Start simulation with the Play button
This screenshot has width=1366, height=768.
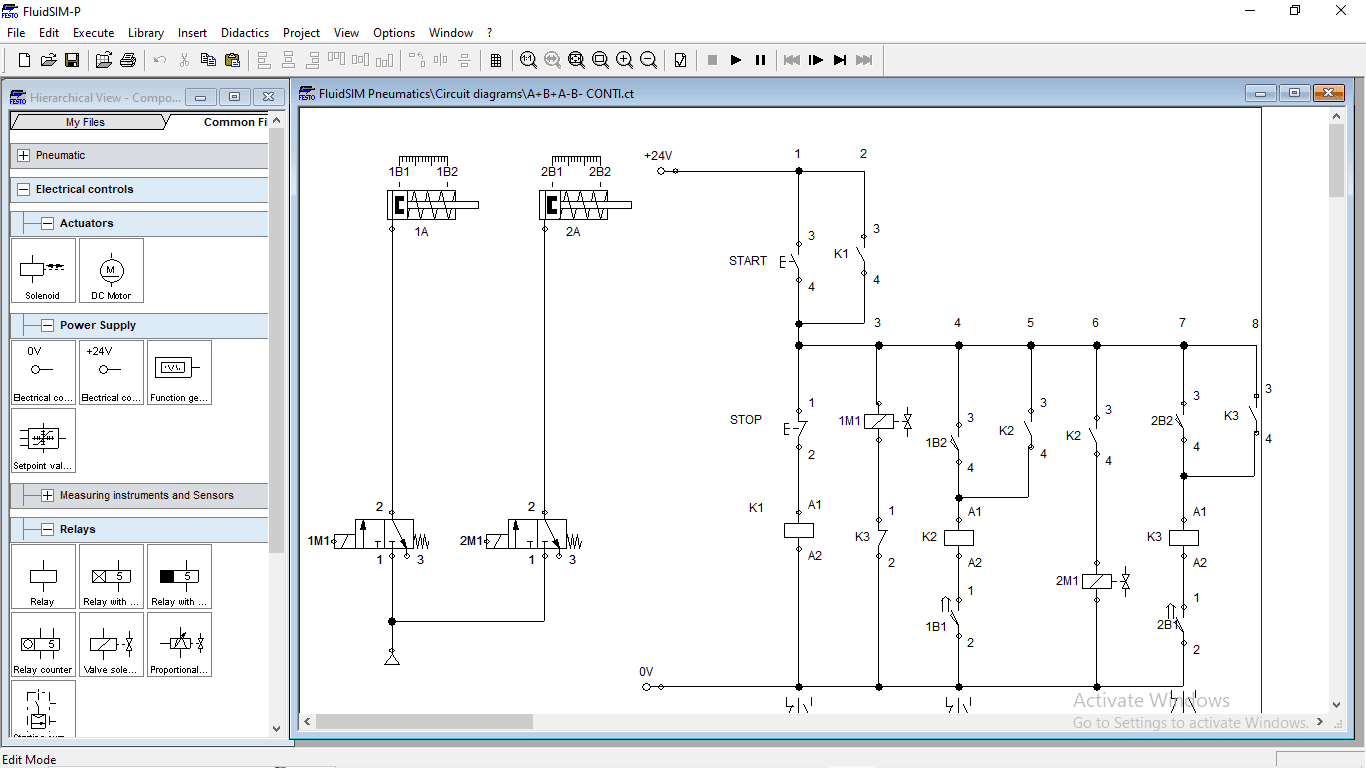coord(736,60)
